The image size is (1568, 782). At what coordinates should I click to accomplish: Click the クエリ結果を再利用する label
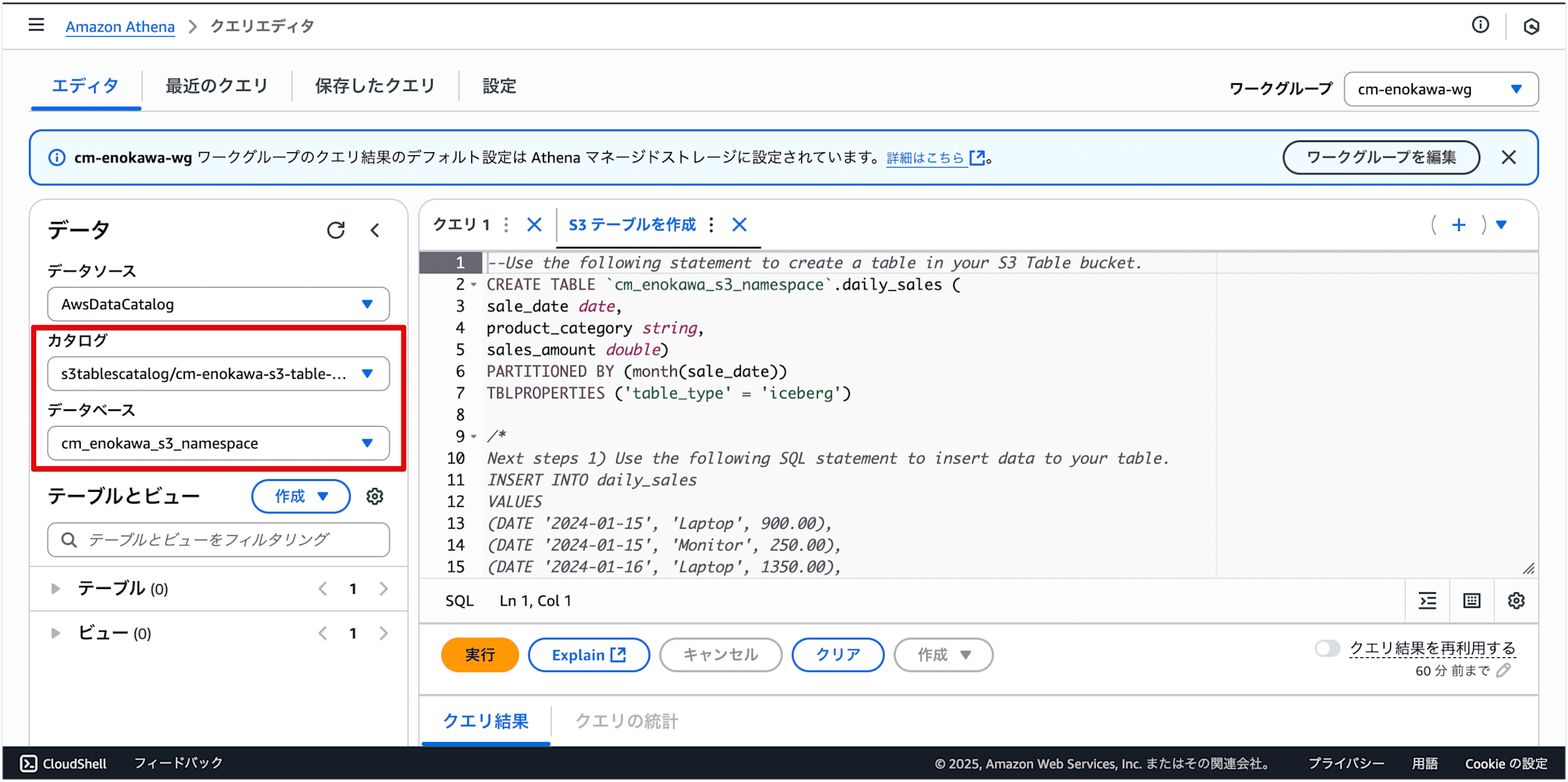[1432, 649]
